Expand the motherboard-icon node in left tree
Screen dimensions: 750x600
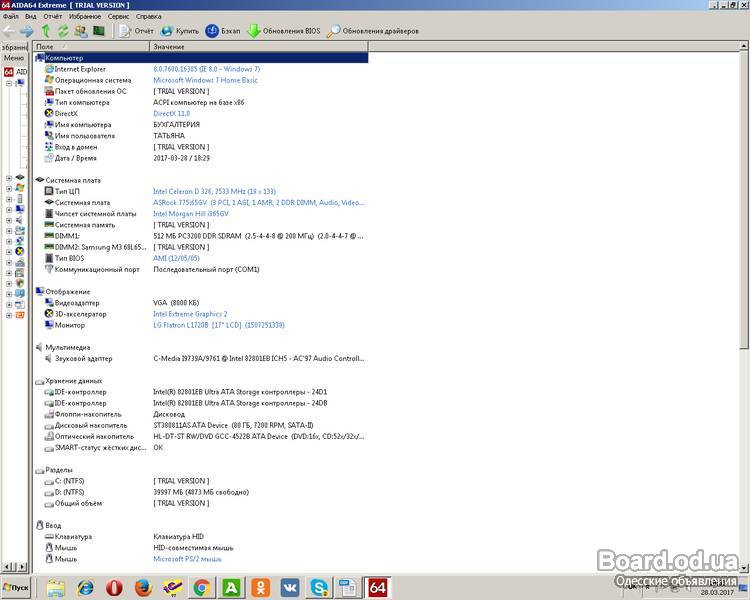(9, 178)
